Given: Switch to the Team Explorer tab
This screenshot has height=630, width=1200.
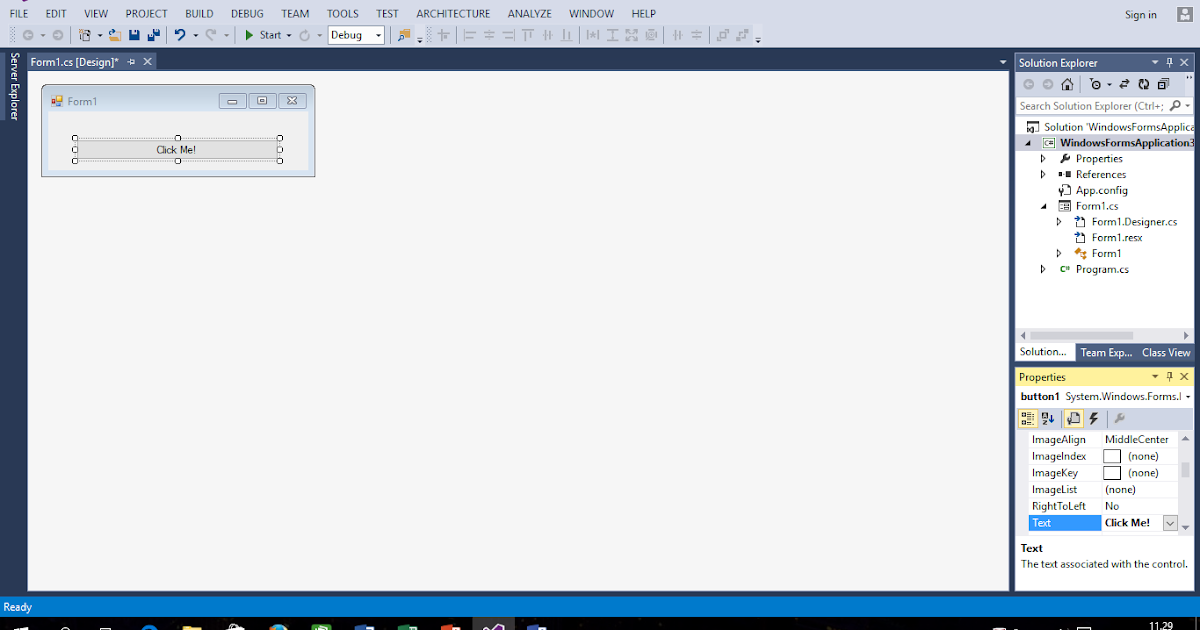Looking at the screenshot, I should (x=1105, y=351).
